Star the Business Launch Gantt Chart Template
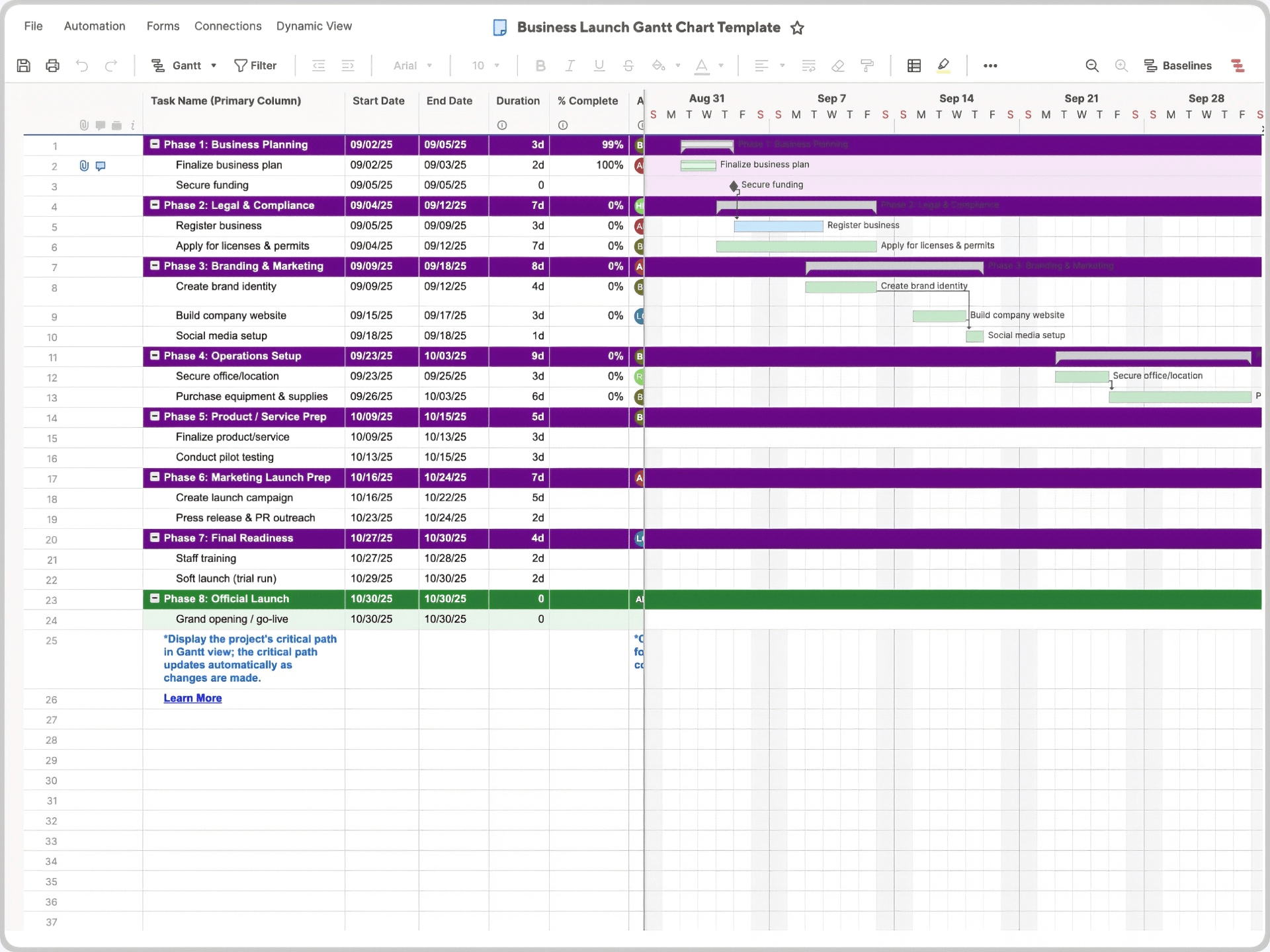1270x952 pixels. (798, 28)
